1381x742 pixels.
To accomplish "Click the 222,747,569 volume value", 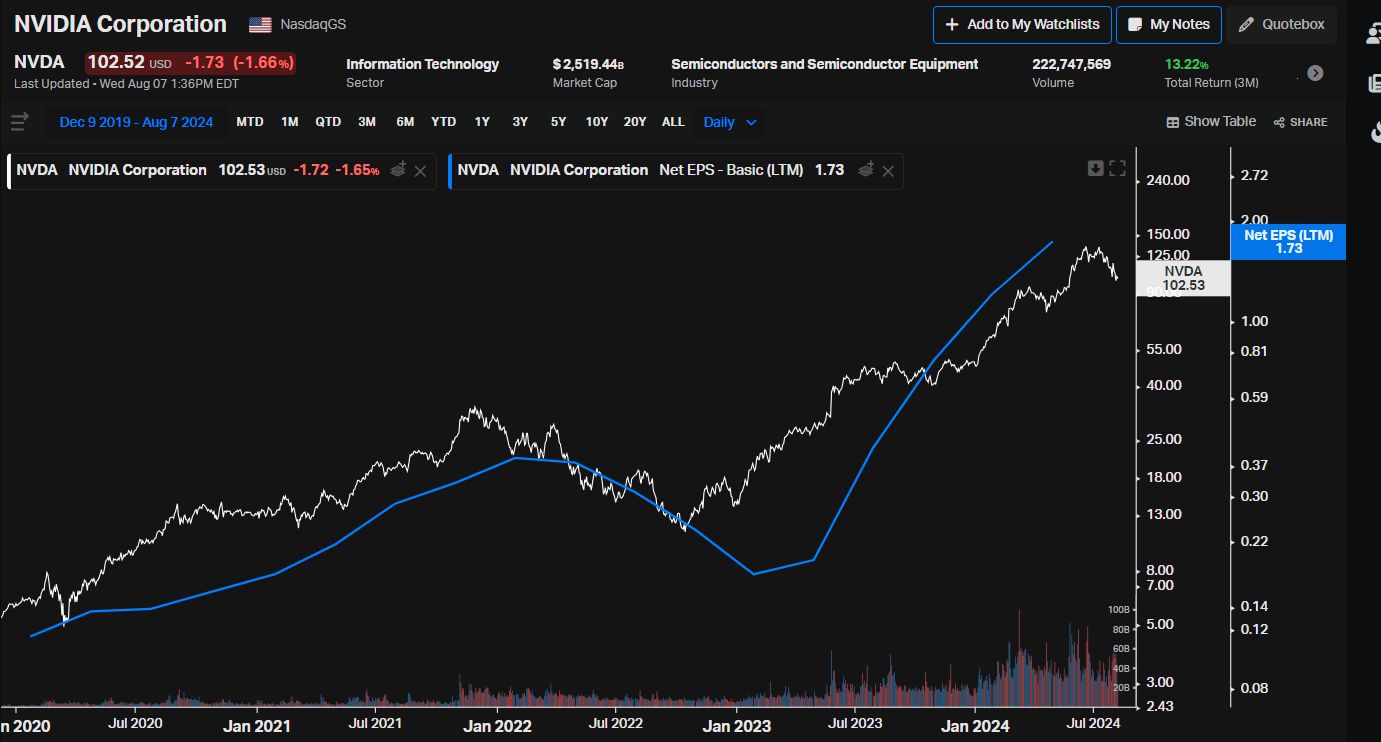I will (1071, 64).
